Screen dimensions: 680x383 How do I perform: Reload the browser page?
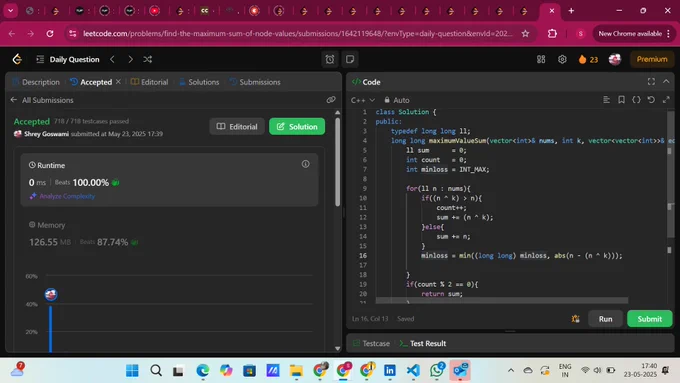point(50,33)
